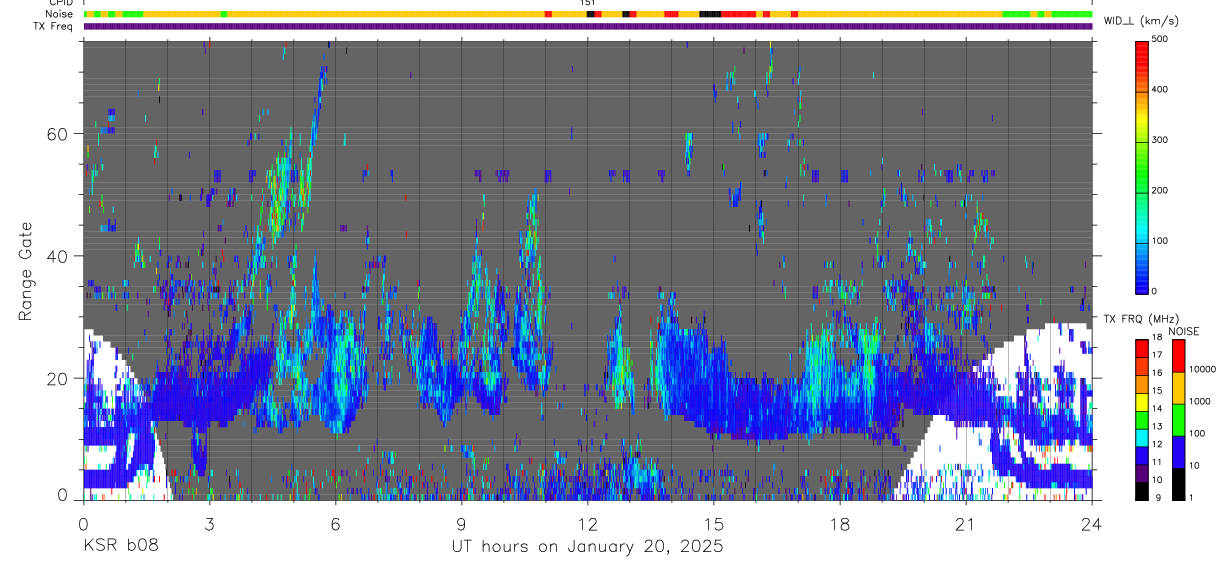Click the range gate tick label '20'
The image size is (1228, 567).
click(x=59, y=378)
